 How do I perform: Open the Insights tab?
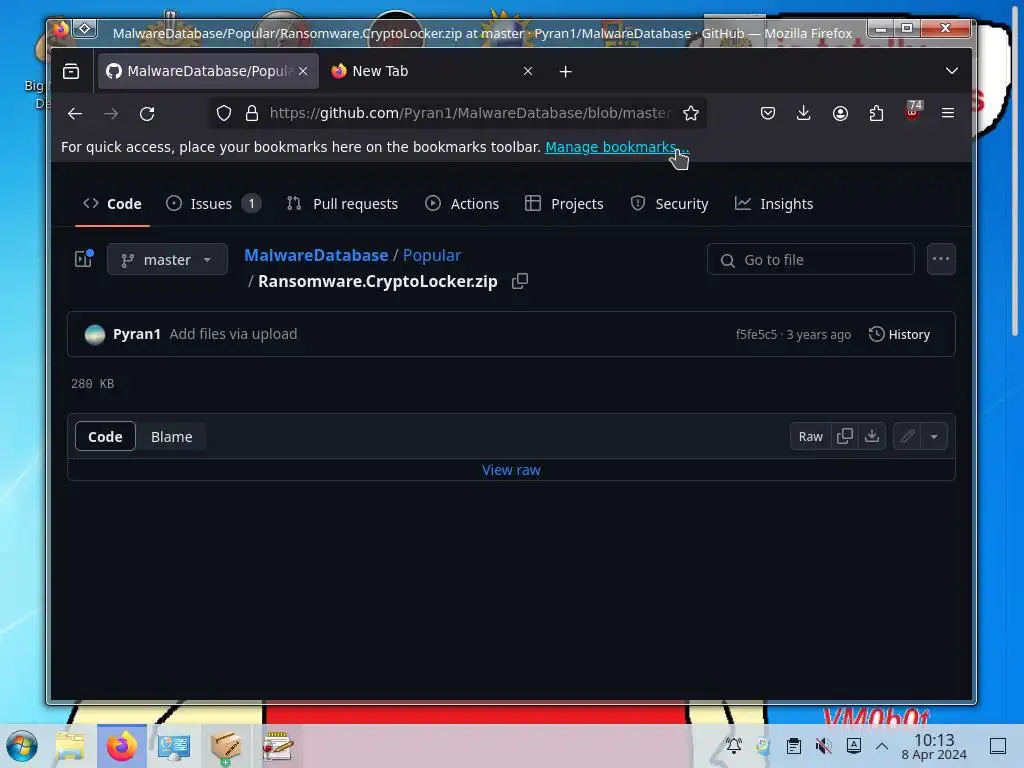coord(774,204)
